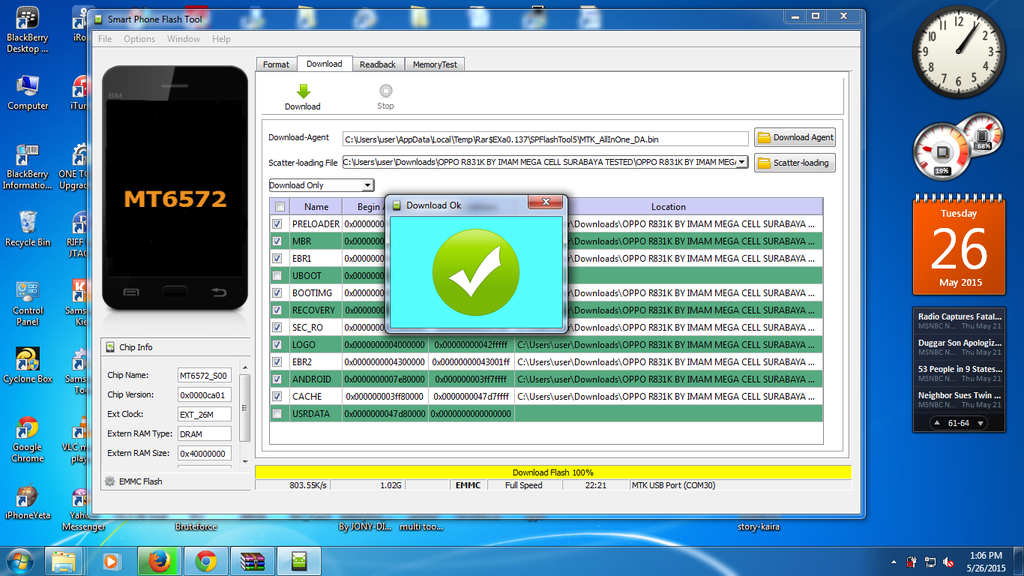Tick the USRDATA partition checkbox
The image size is (1024, 576).
[277, 414]
